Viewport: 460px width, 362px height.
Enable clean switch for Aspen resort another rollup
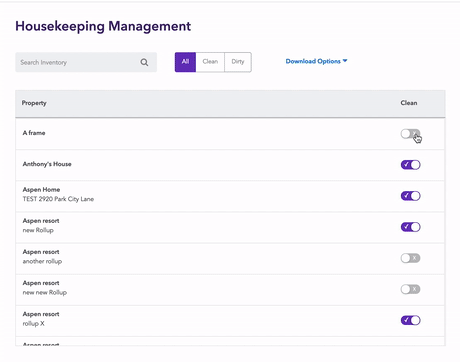[x=410, y=258]
